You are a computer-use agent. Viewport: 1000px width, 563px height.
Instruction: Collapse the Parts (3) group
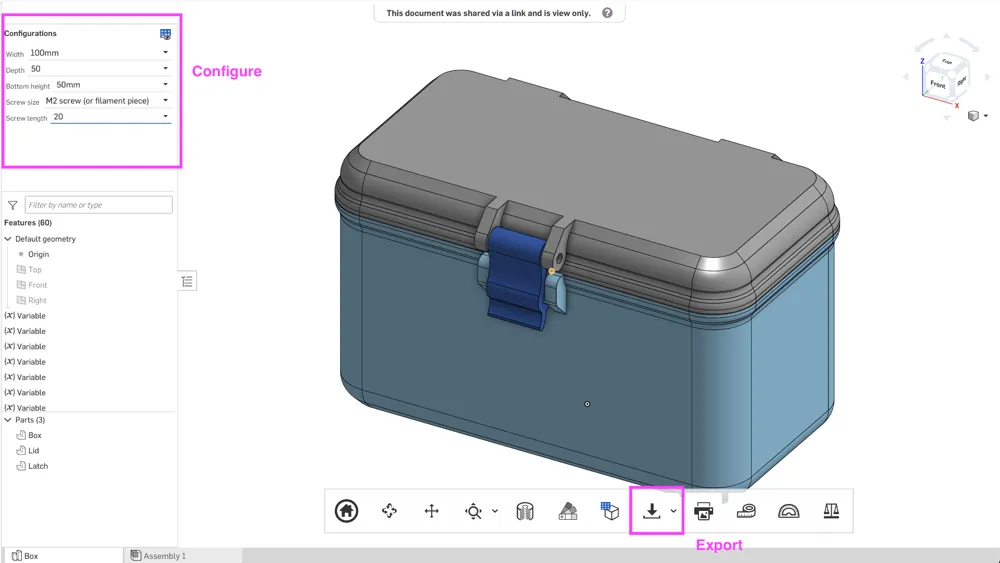pos(8,420)
